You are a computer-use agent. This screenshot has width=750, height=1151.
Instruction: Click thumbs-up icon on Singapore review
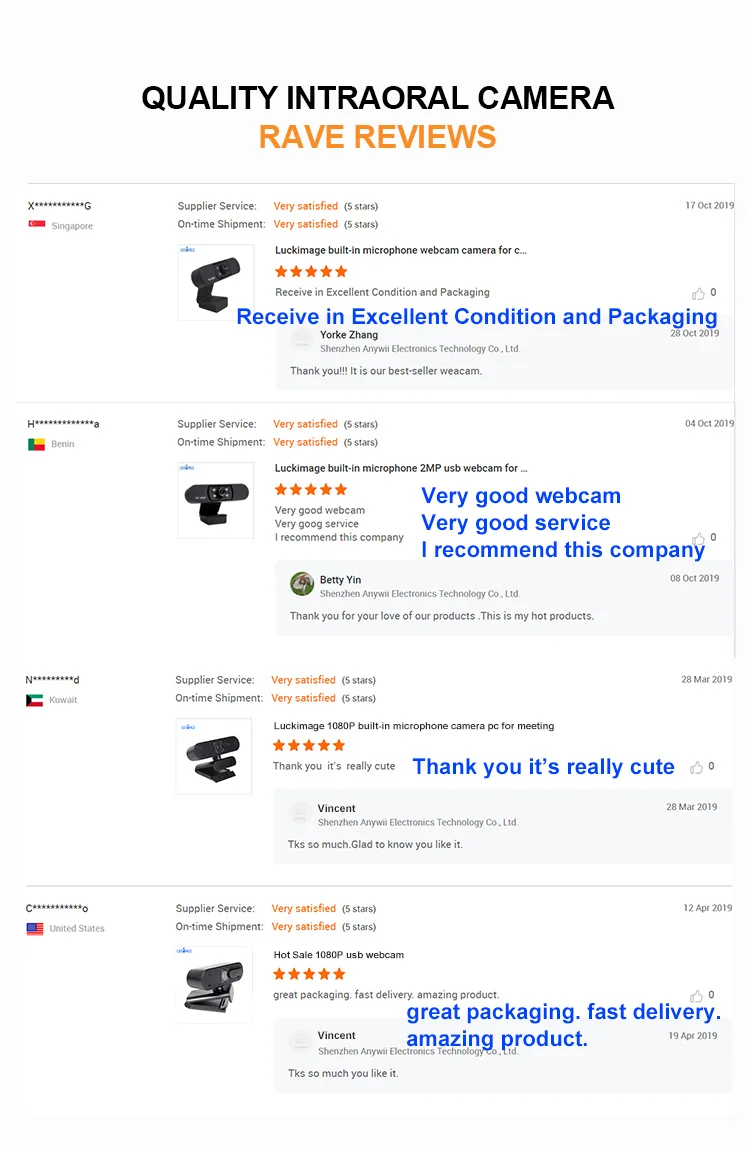click(x=698, y=293)
